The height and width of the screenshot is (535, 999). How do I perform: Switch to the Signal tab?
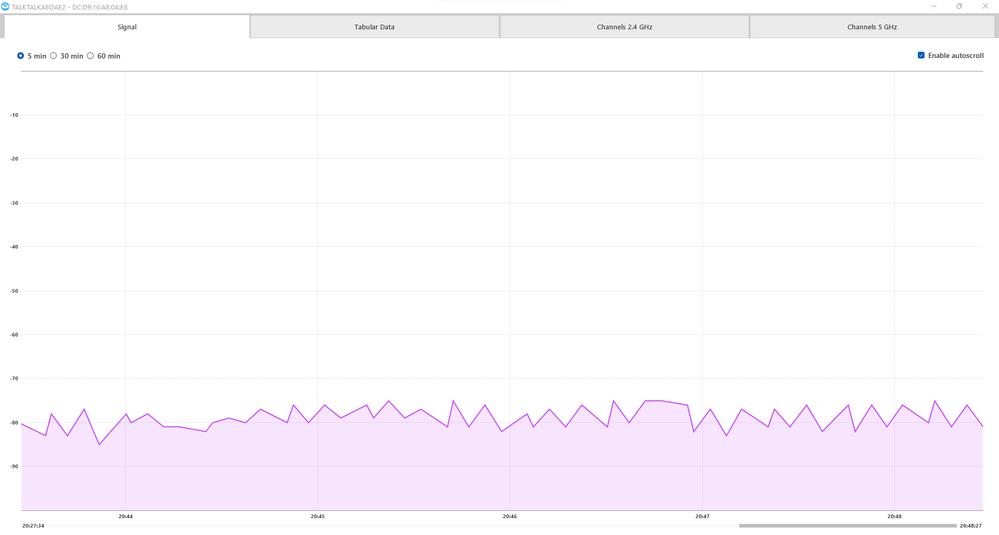[127, 27]
